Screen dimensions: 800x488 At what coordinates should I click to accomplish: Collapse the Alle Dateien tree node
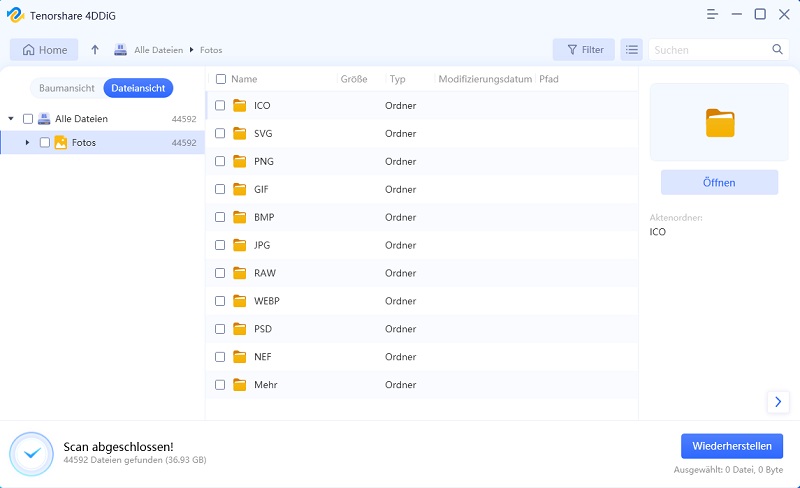[x=11, y=119]
